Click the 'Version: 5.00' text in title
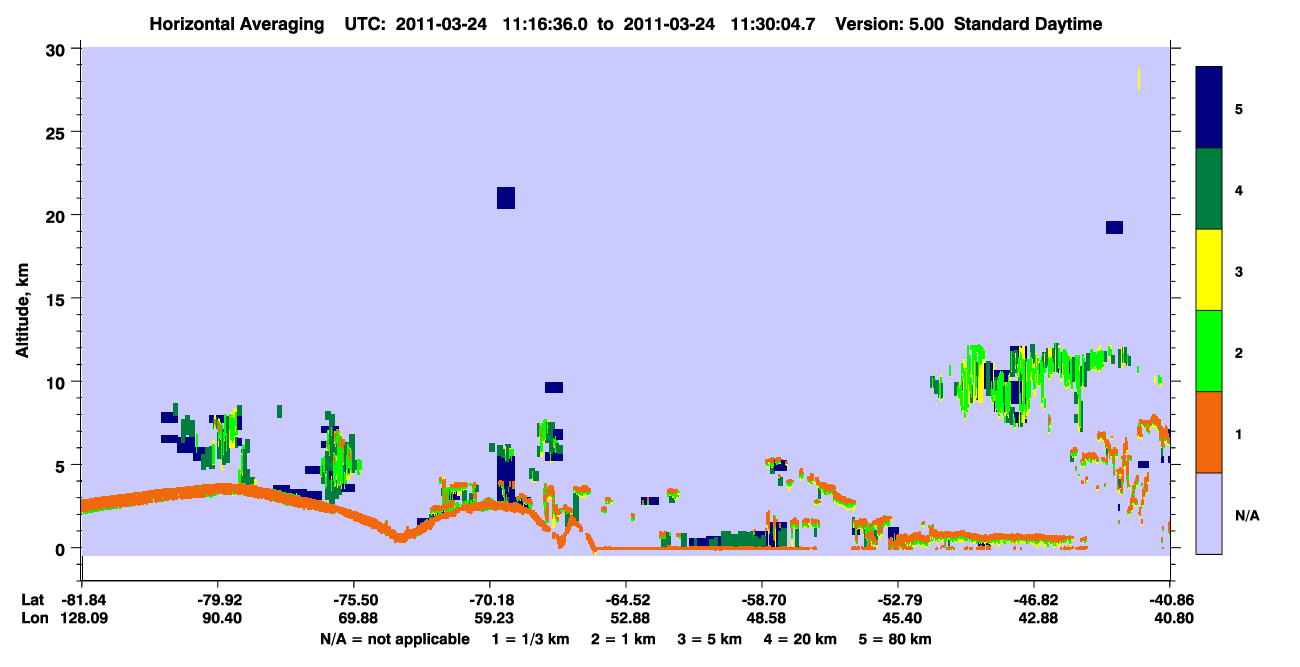Viewport: 1300px width, 667px height. click(889, 24)
